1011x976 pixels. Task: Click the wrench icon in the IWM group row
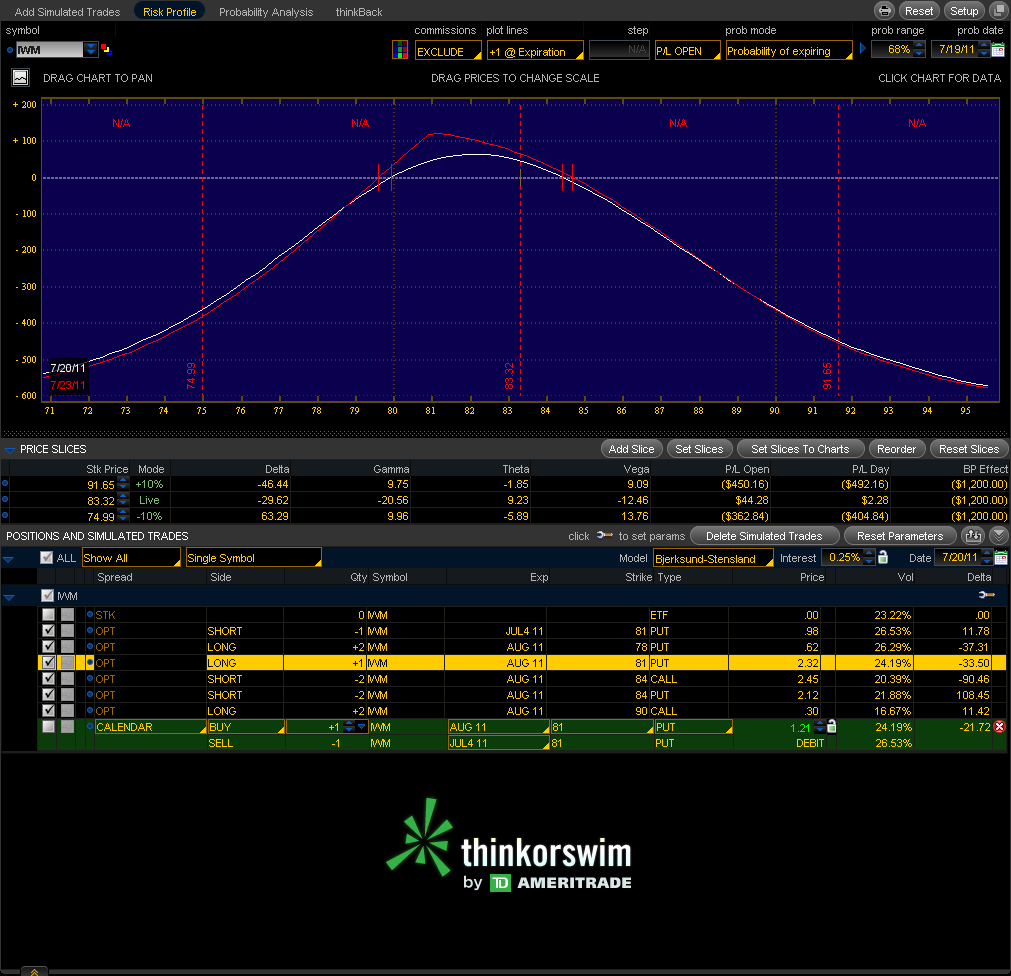[x=986, y=594]
